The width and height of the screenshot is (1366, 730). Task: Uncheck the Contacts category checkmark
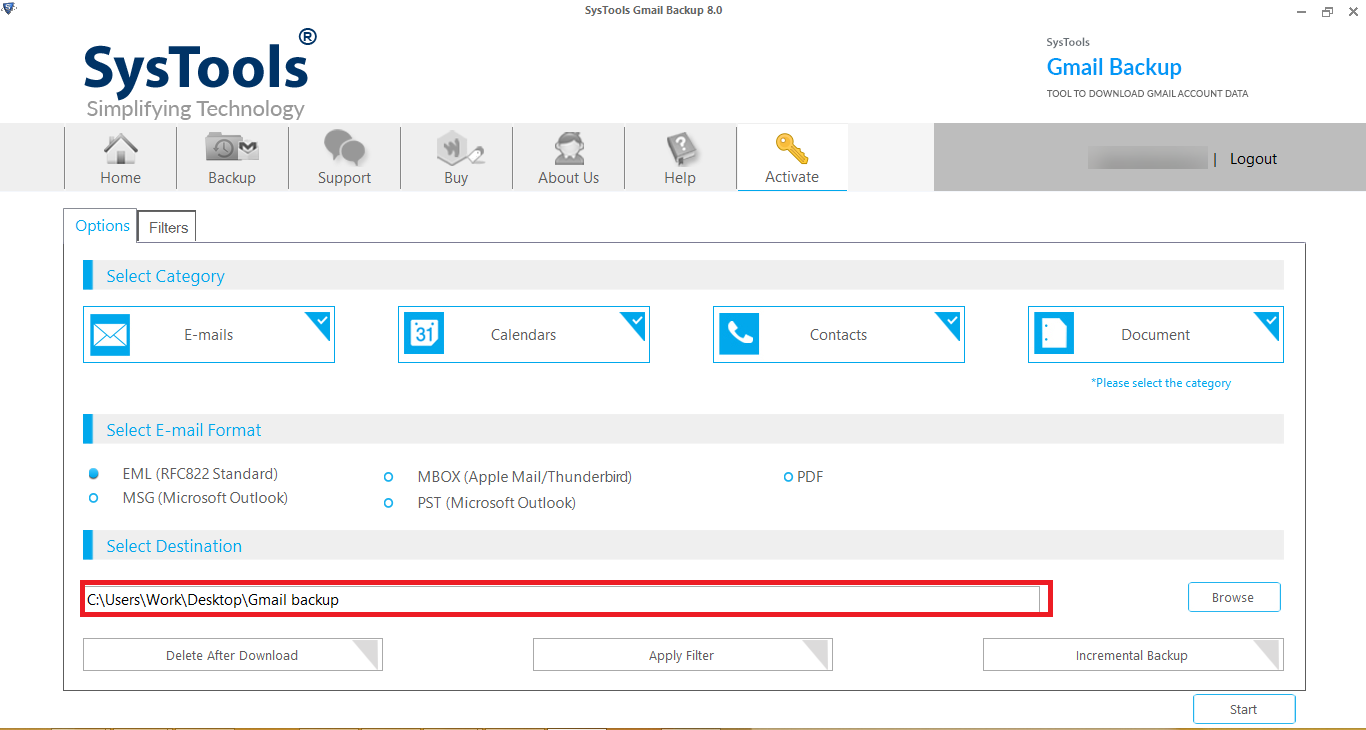tap(951, 322)
